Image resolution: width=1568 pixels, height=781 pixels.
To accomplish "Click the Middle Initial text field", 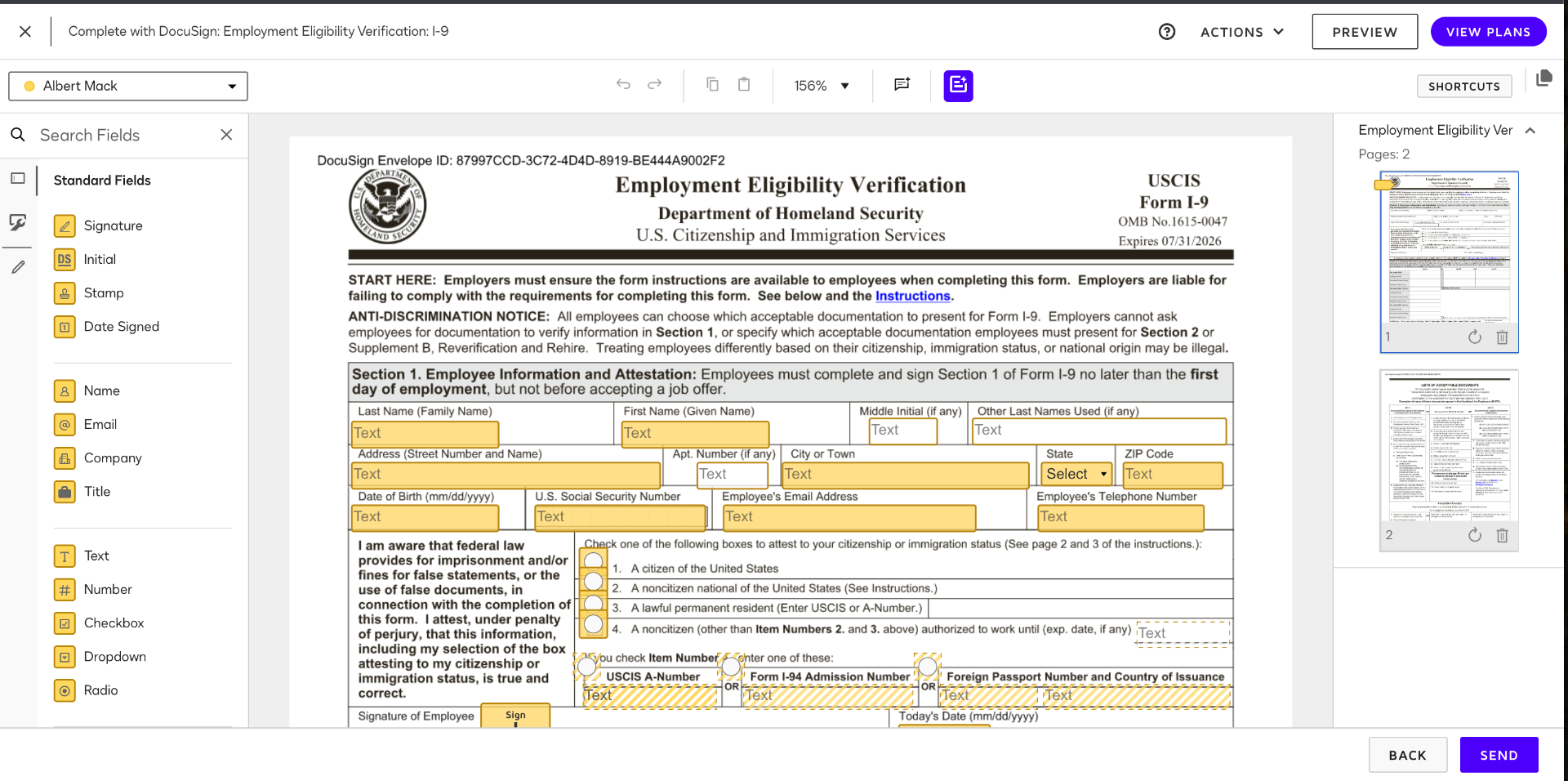I will [902, 431].
